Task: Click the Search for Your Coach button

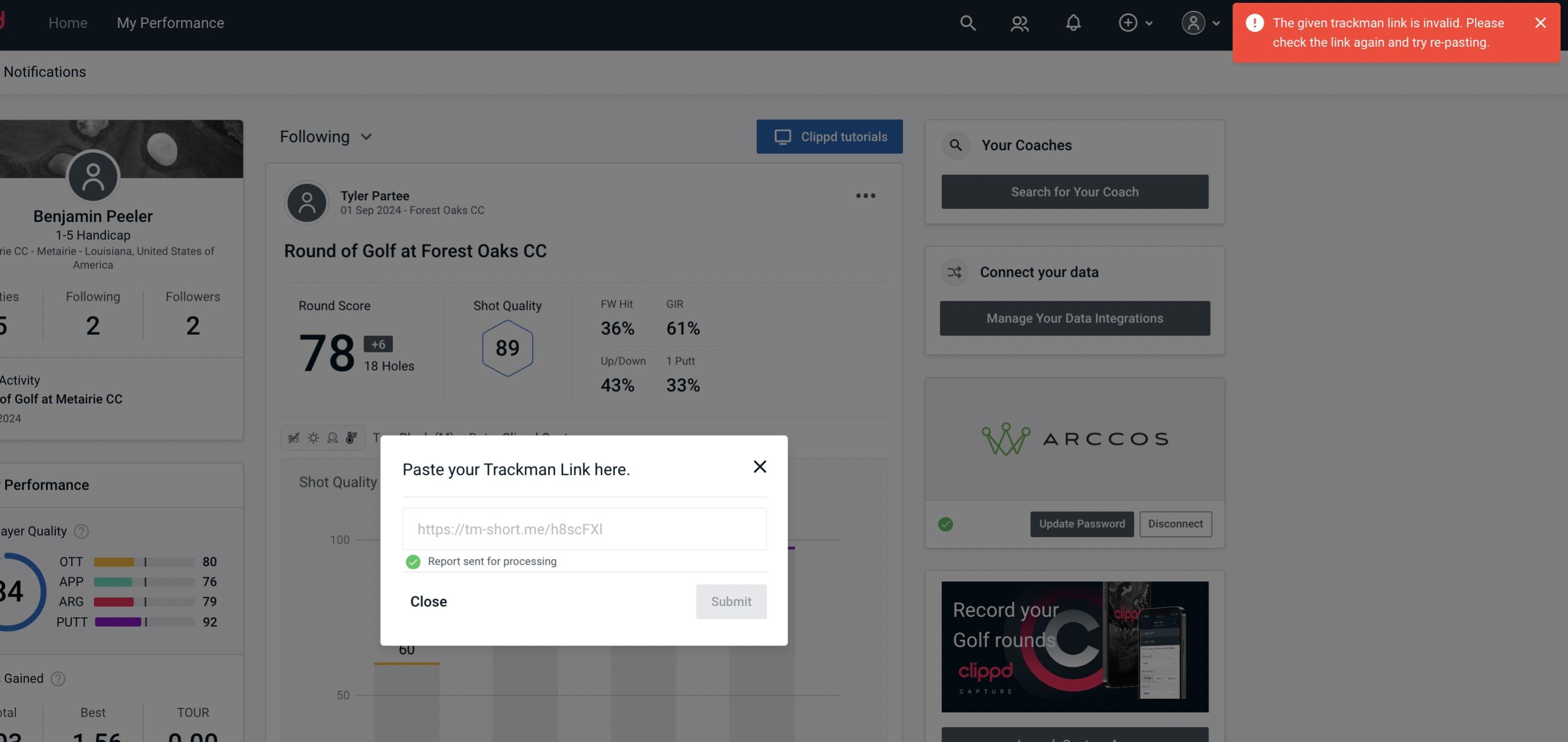Action: pos(1075,192)
